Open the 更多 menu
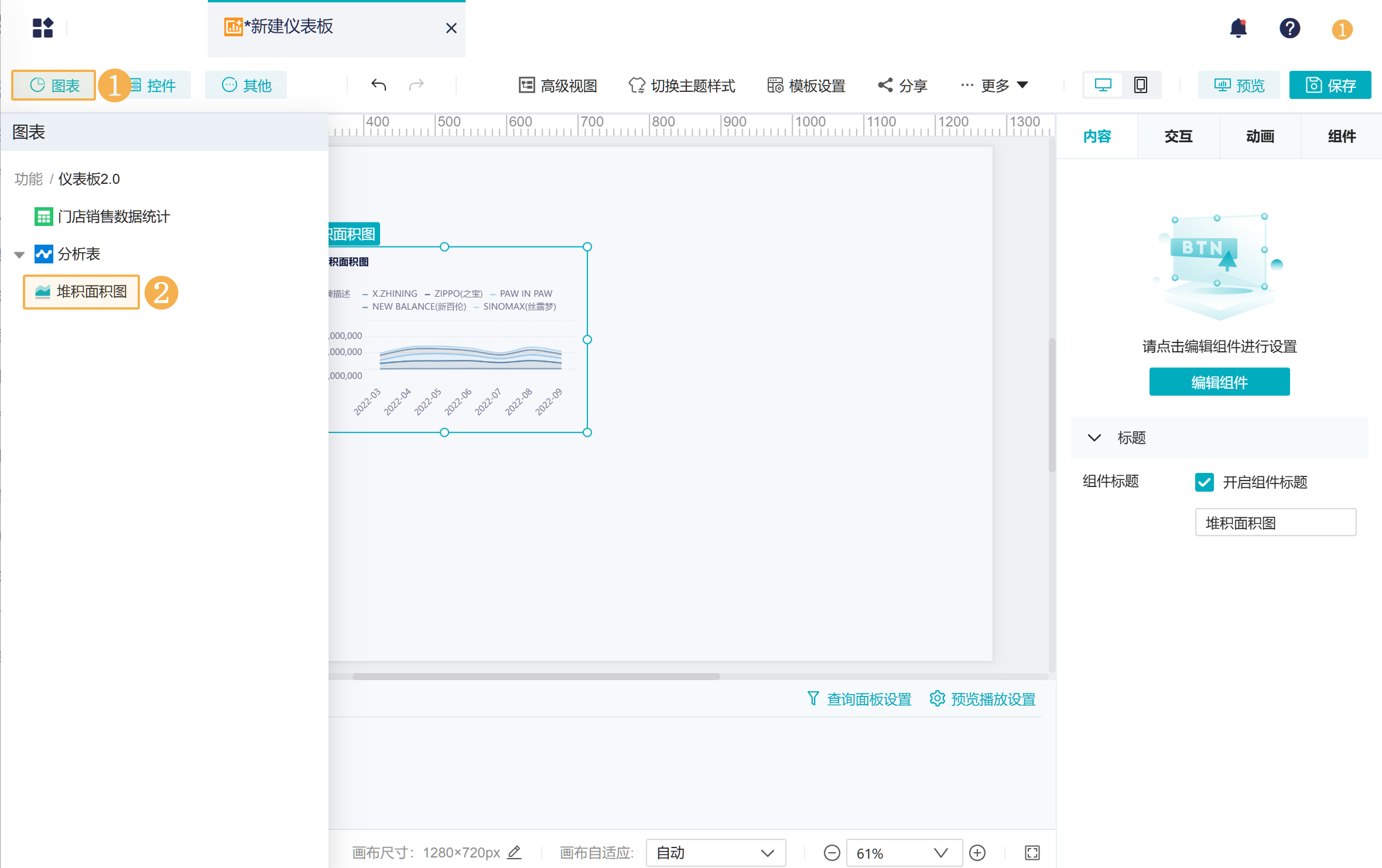 [995, 85]
